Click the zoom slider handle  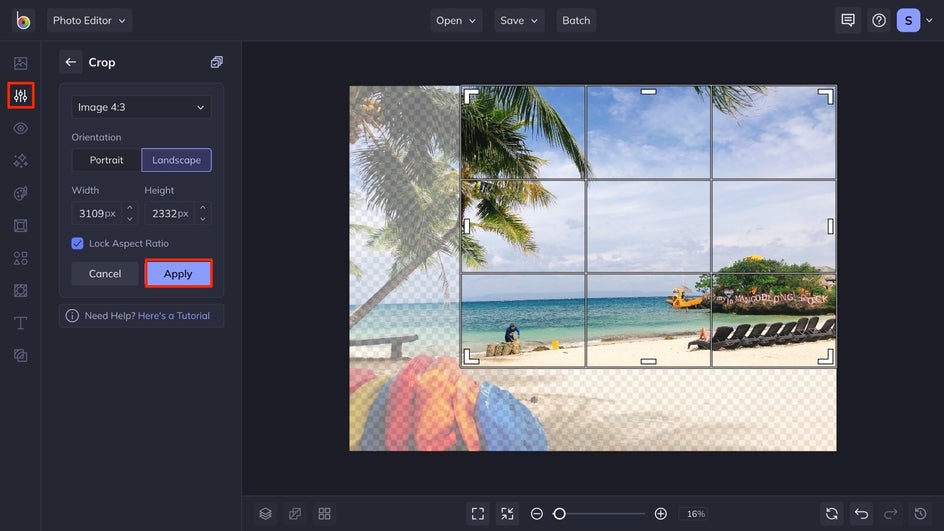(559, 514)
